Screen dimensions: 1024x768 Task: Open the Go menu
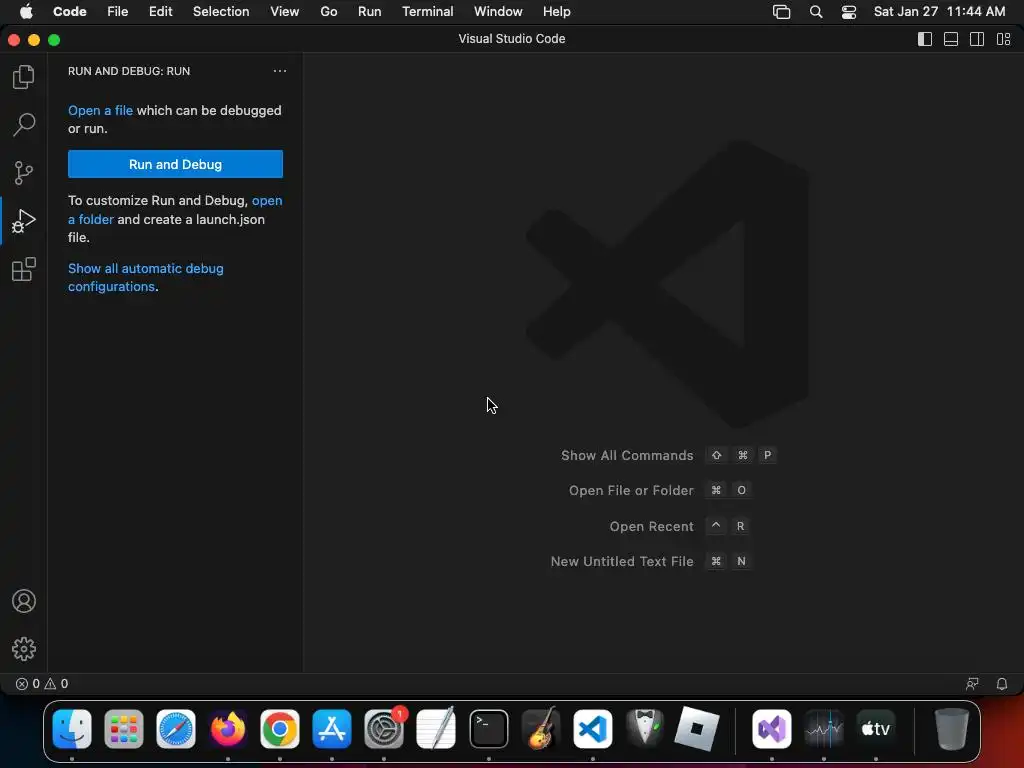coord(328,12)
